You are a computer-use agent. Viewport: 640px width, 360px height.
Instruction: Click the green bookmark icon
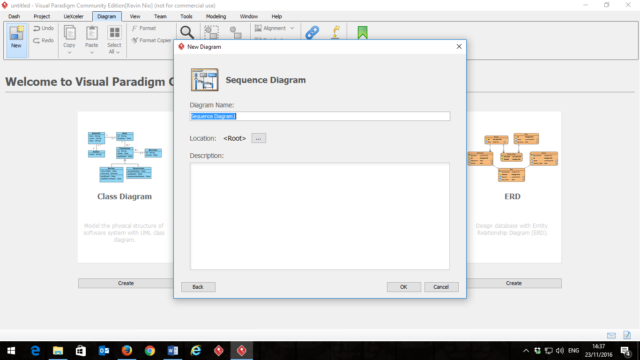[x=362, y=32]
